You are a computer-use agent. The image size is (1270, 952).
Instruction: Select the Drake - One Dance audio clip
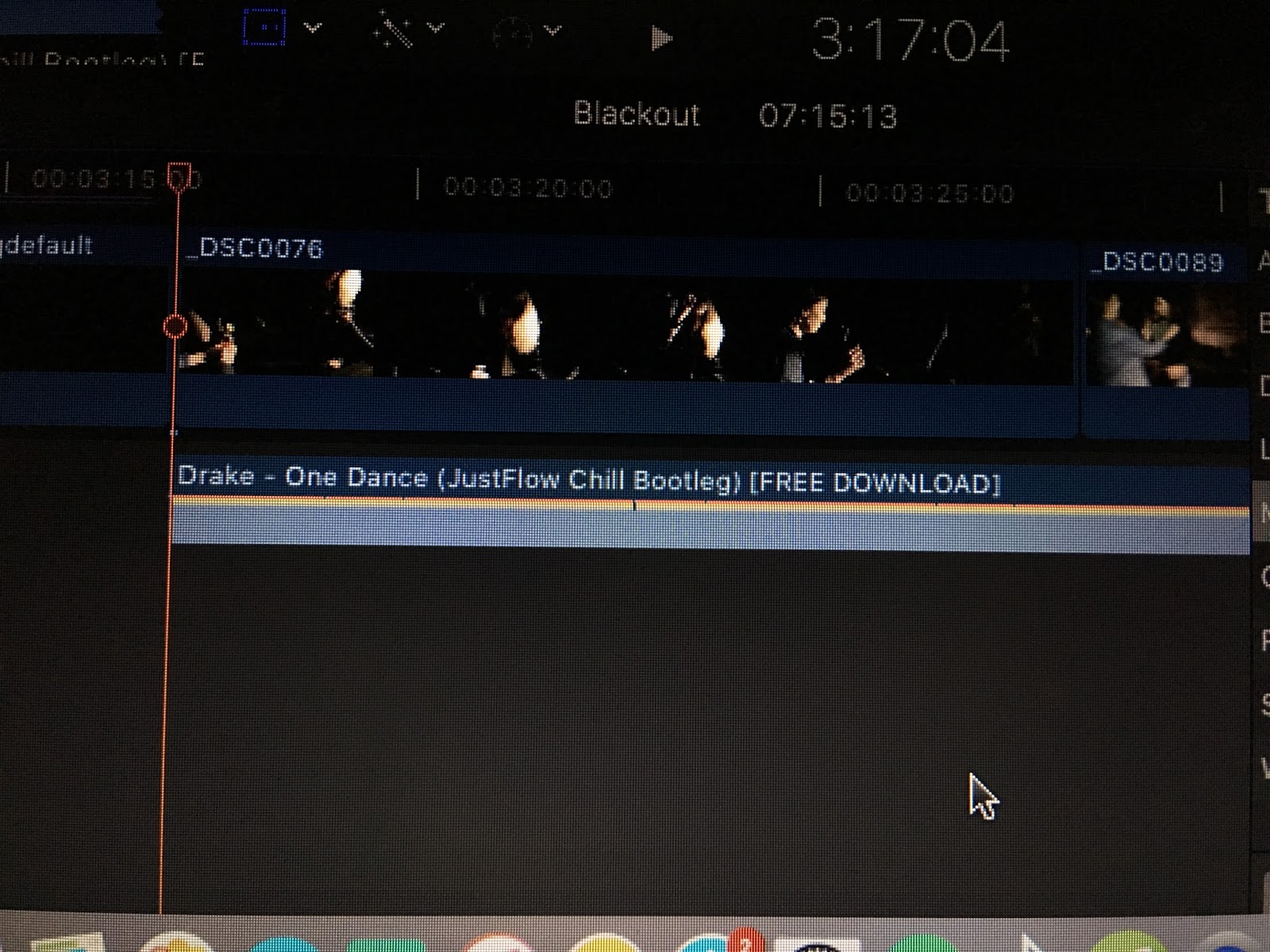pos(710,505)
